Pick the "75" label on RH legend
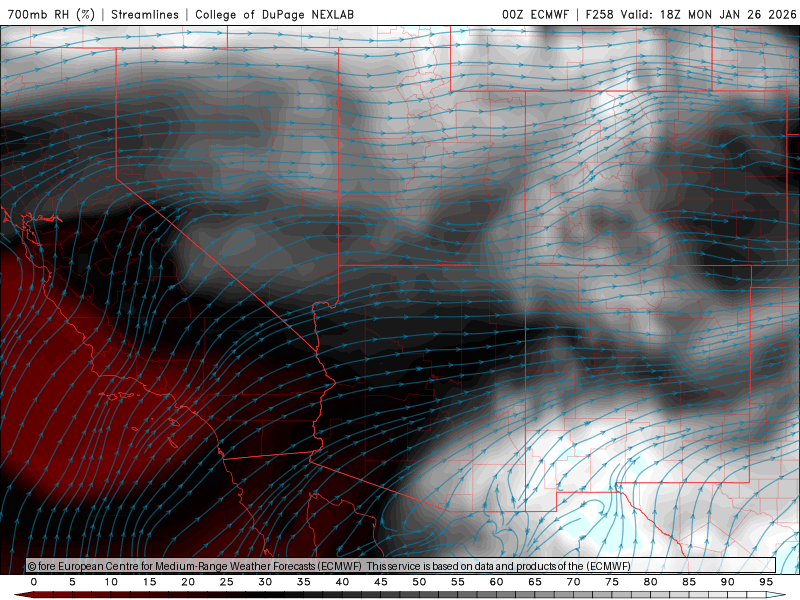 point(612,582)
